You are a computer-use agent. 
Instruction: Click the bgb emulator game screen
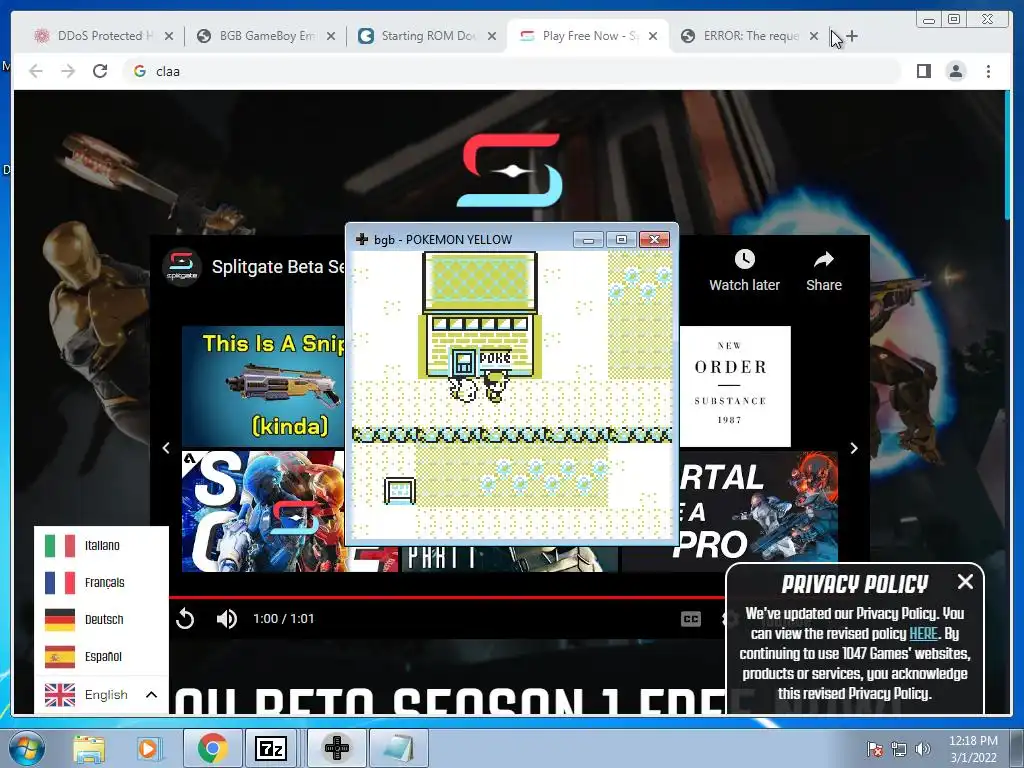tap(512, 394)
